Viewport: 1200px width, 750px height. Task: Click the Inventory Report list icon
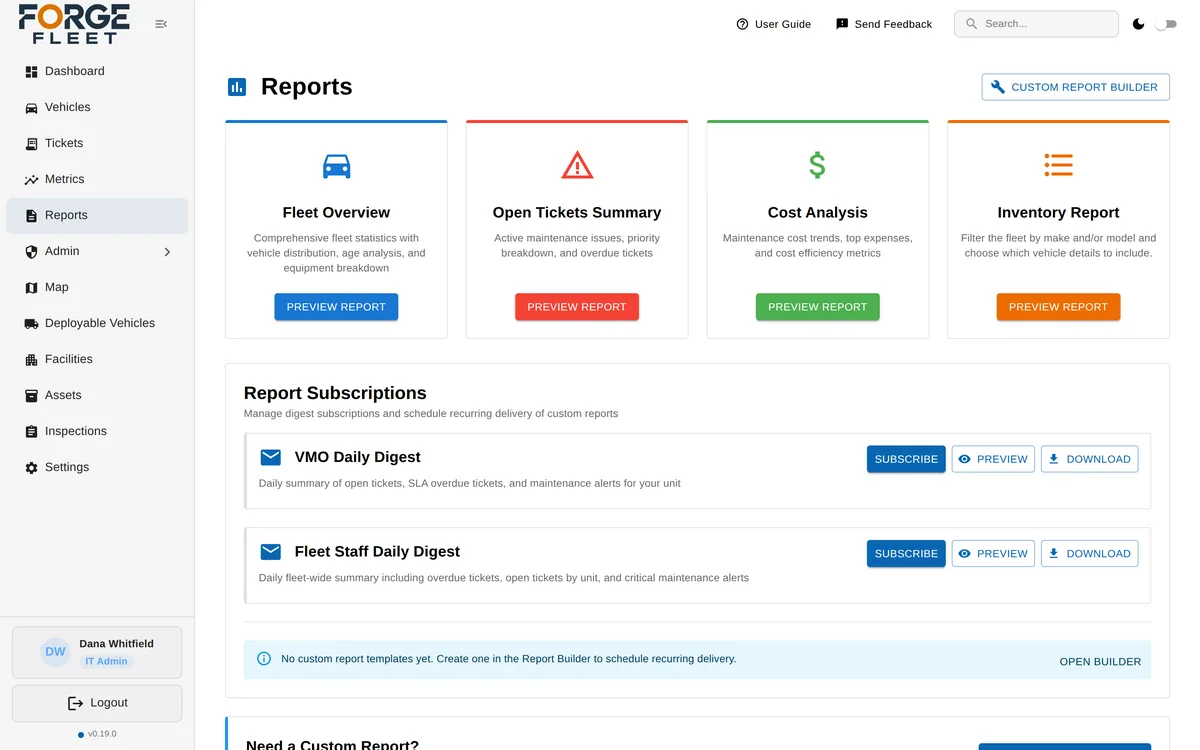[x=1058, y=165]
